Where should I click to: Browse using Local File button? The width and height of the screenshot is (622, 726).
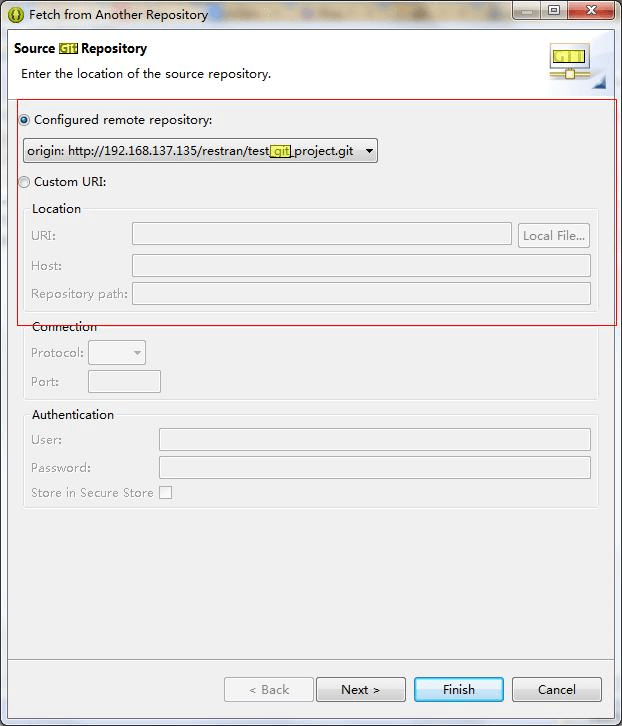pyautogui.click(x=553, y=235)
